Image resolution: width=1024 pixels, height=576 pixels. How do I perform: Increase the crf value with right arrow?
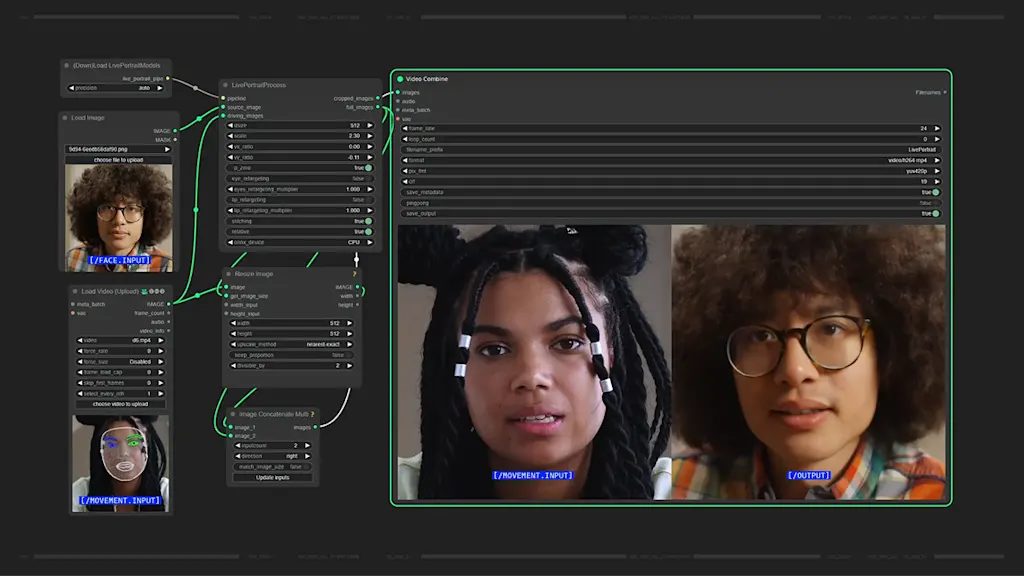click(x=936, y=182)
